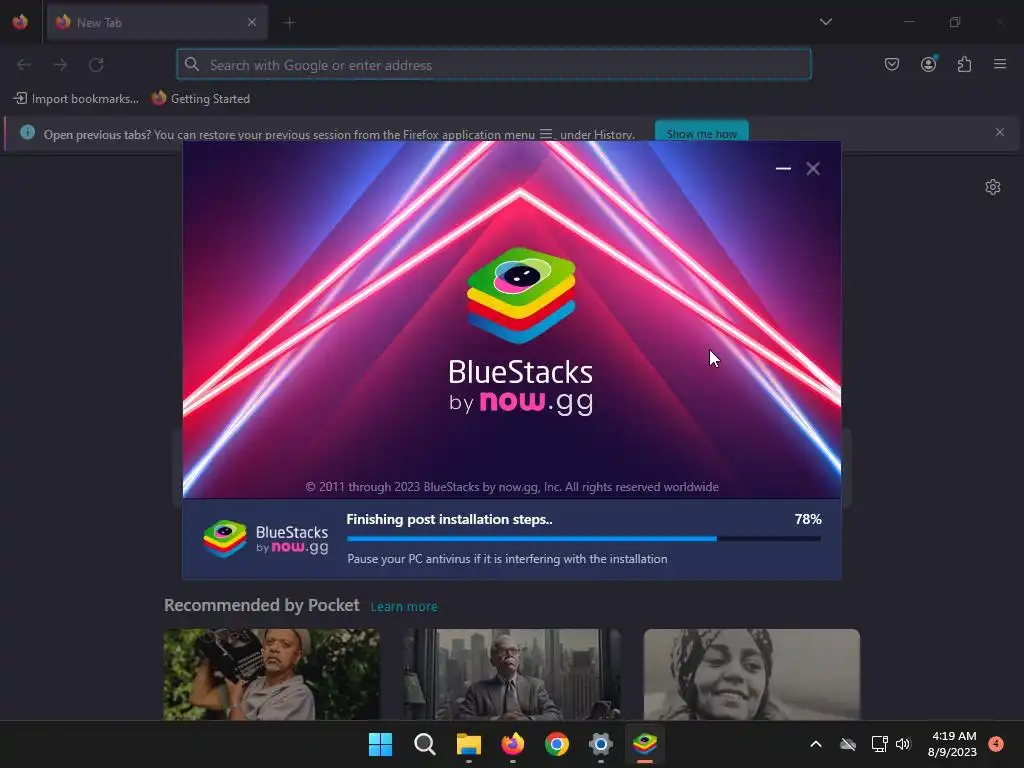Click the OneDrive cloud tray icon
The height and width of the screenshot is (768, 1024).
click(848, 744)
